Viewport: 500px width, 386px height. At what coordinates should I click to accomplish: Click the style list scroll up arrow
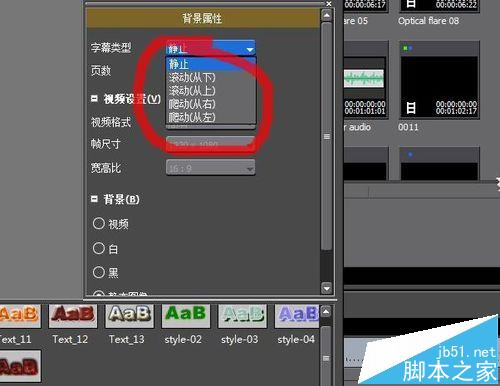pyautogui.click(x=326, y=312)
